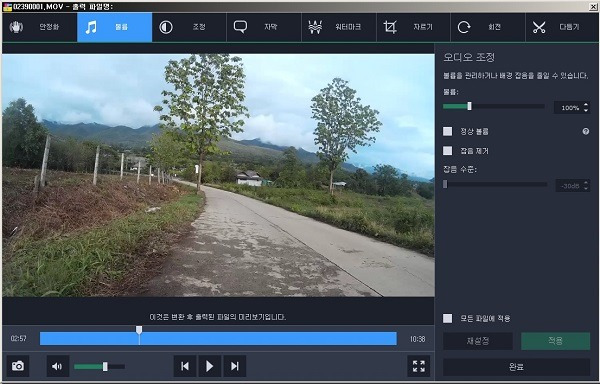Click the blue timeline seek bar
600x384 pixels.
218,338
